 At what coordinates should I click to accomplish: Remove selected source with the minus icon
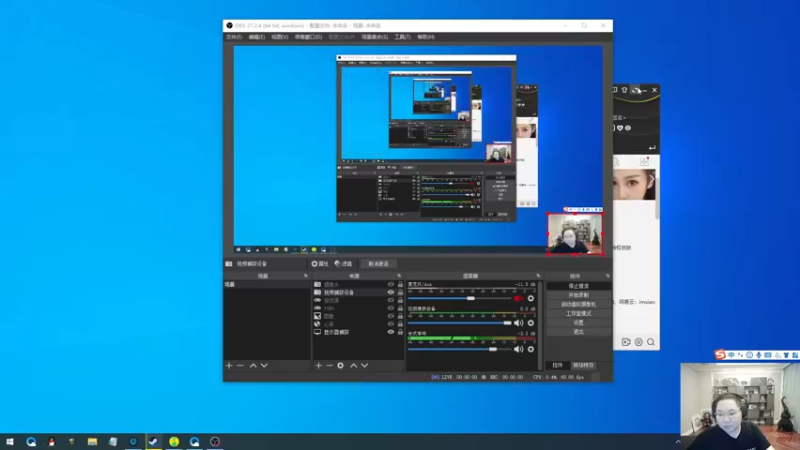[x=330, y=365]
